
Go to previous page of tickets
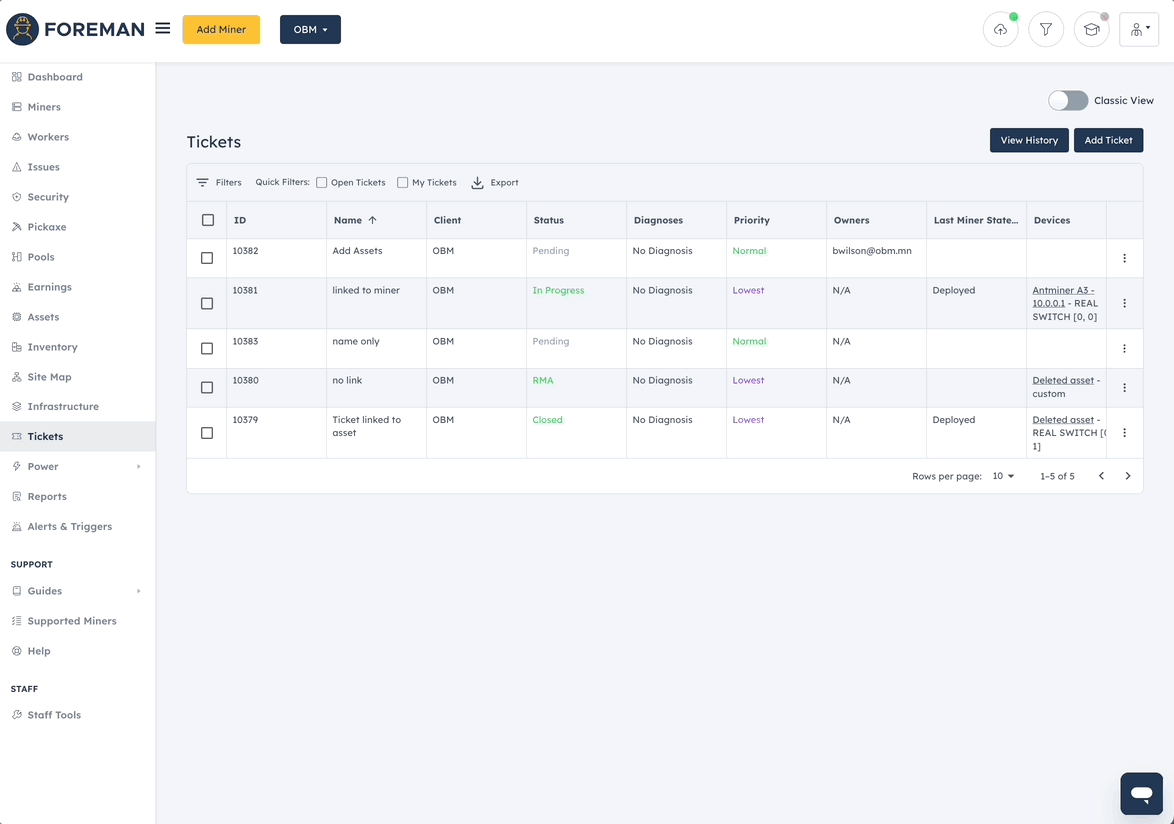tap(1101, 476)
